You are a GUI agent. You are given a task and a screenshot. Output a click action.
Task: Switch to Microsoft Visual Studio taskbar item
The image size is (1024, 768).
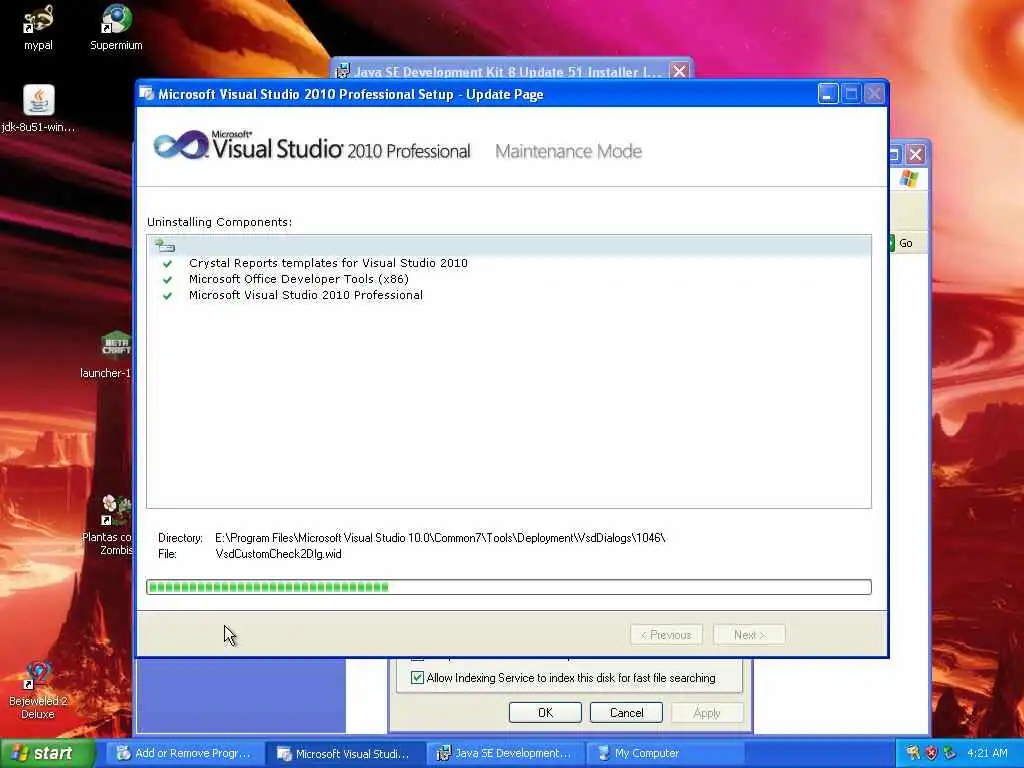(345, 754)
